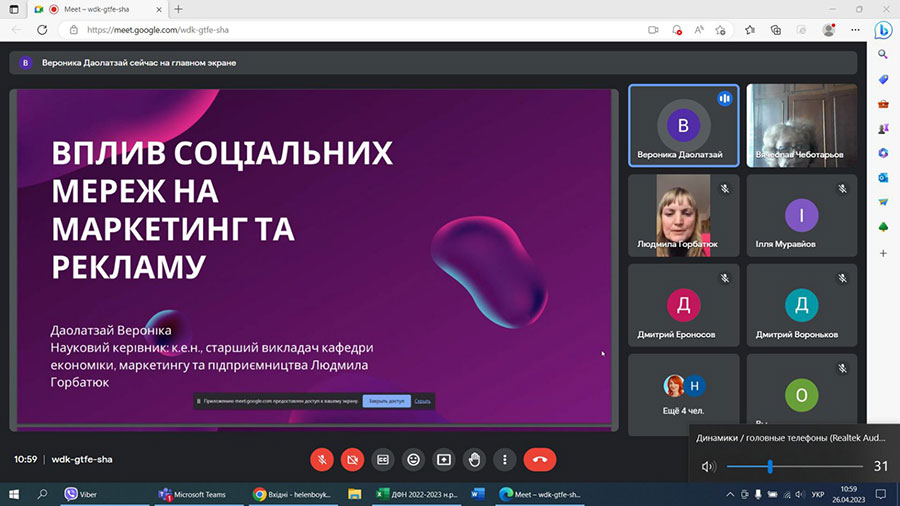Click the browser address bar URL
Viewport: 900px width, 506px height.
(158, 30)
